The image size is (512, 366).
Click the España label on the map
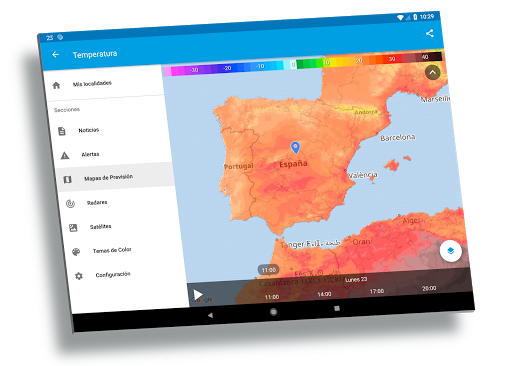pyautogui.click(x=293, y=164)
